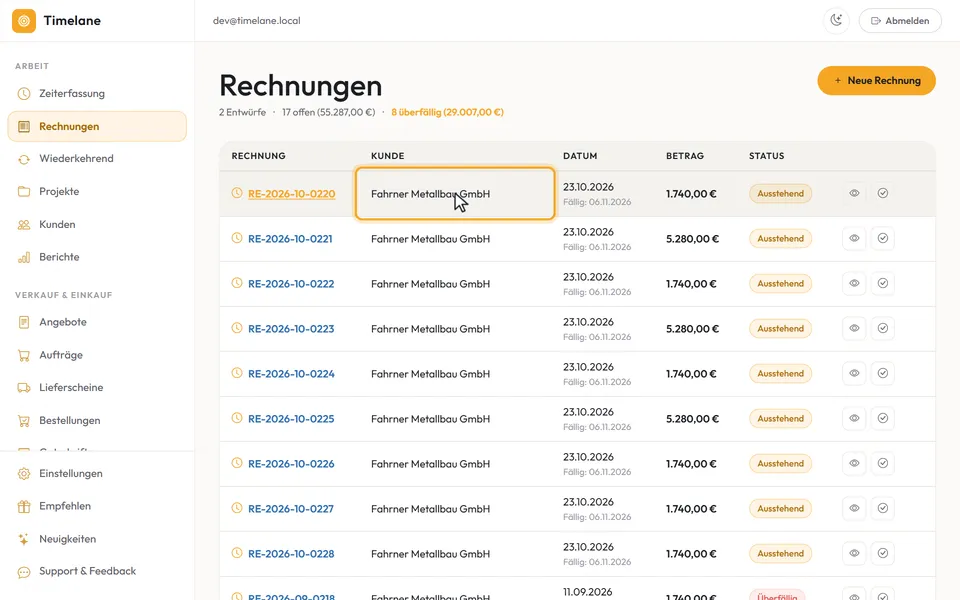Preview invoice RE-2026-10-0225 with eye icon
The height and width of the screenshot is (600, 960).
pos(854,418)
